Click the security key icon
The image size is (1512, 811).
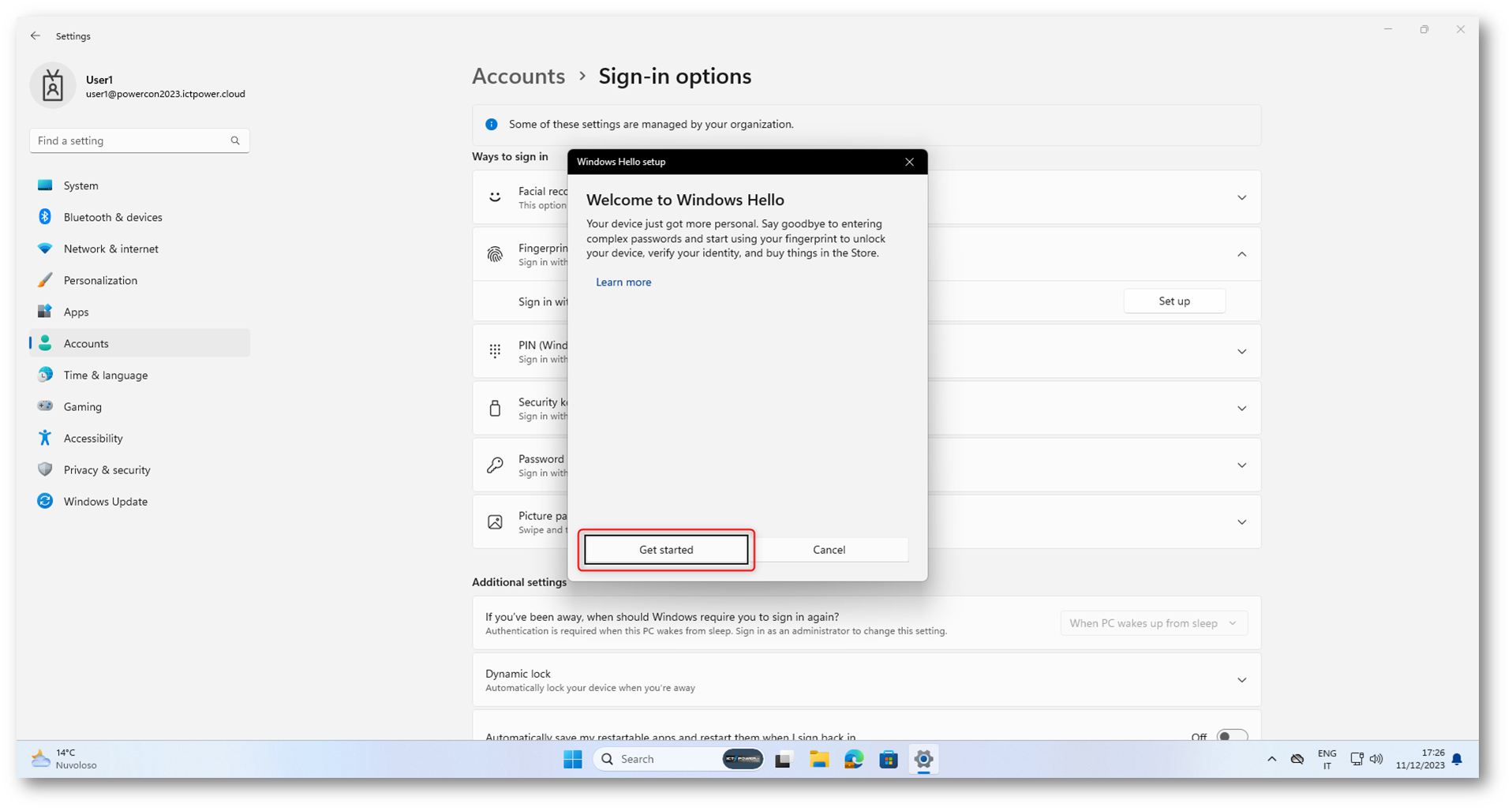pos(495,408)
